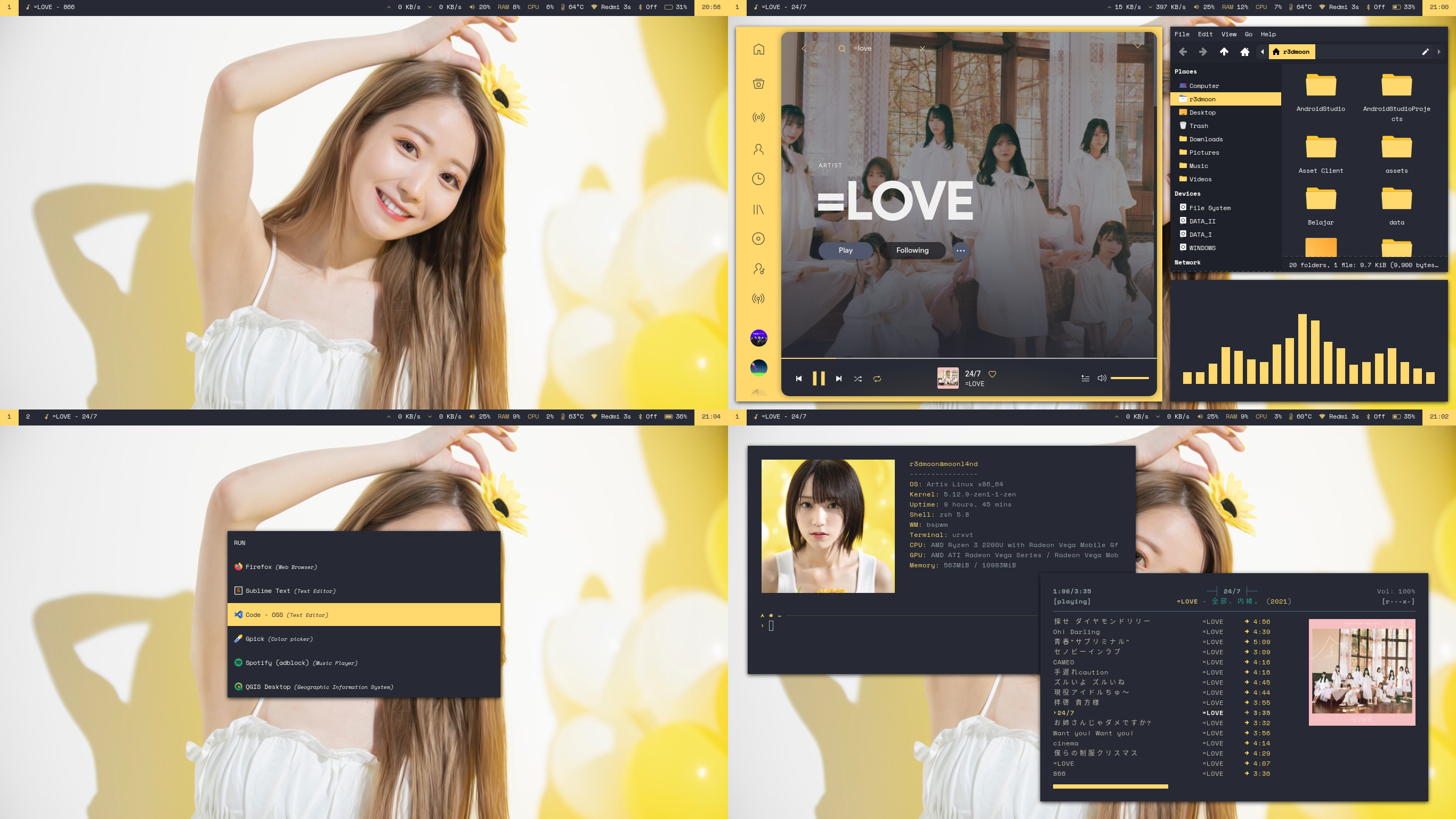Image resolution: width=1456 pixels, height=819 pixels.
Task: Open the Go menu in the file manager
Action: 1249,34
